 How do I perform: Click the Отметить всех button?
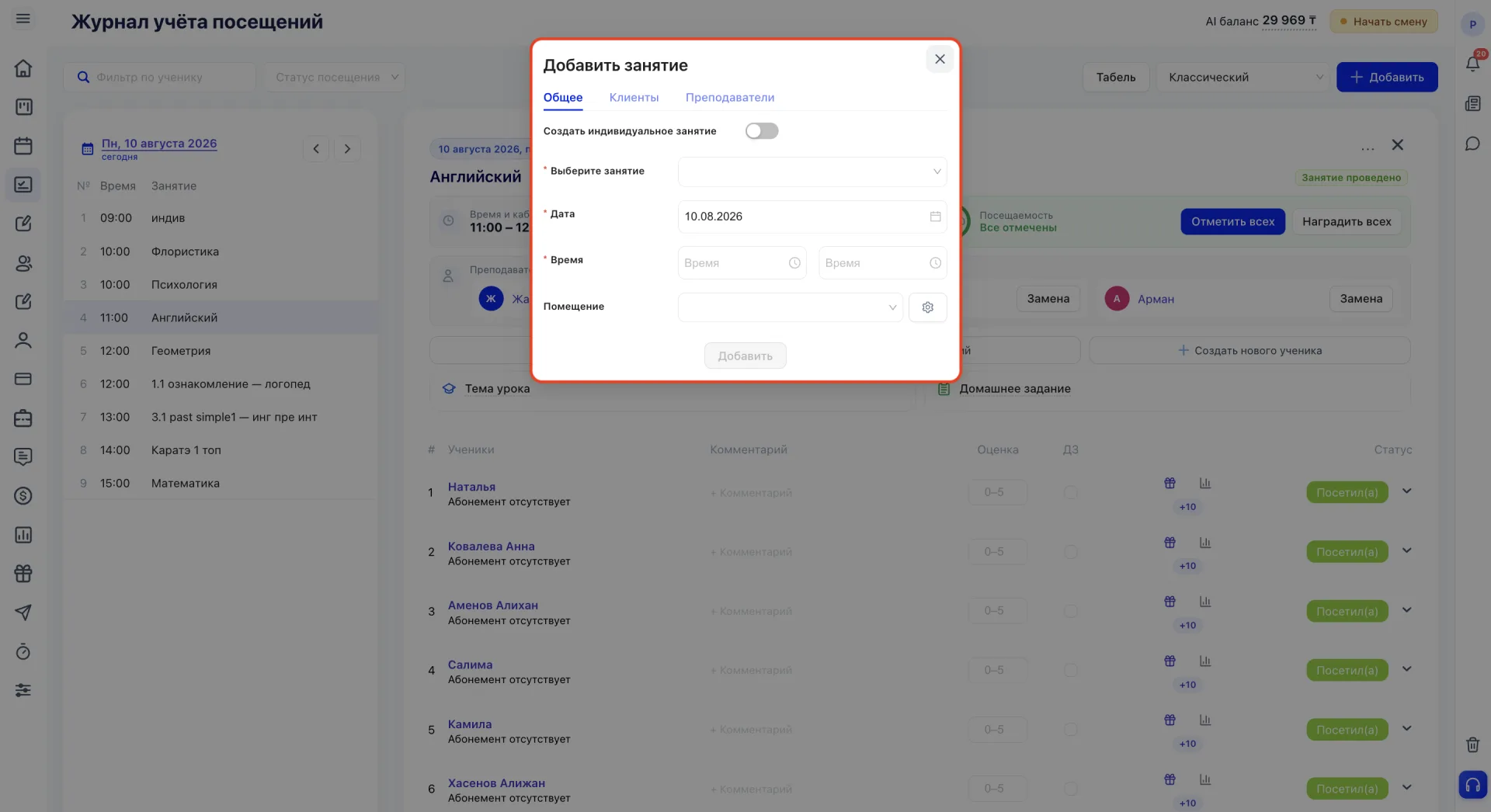point(1232,222)
